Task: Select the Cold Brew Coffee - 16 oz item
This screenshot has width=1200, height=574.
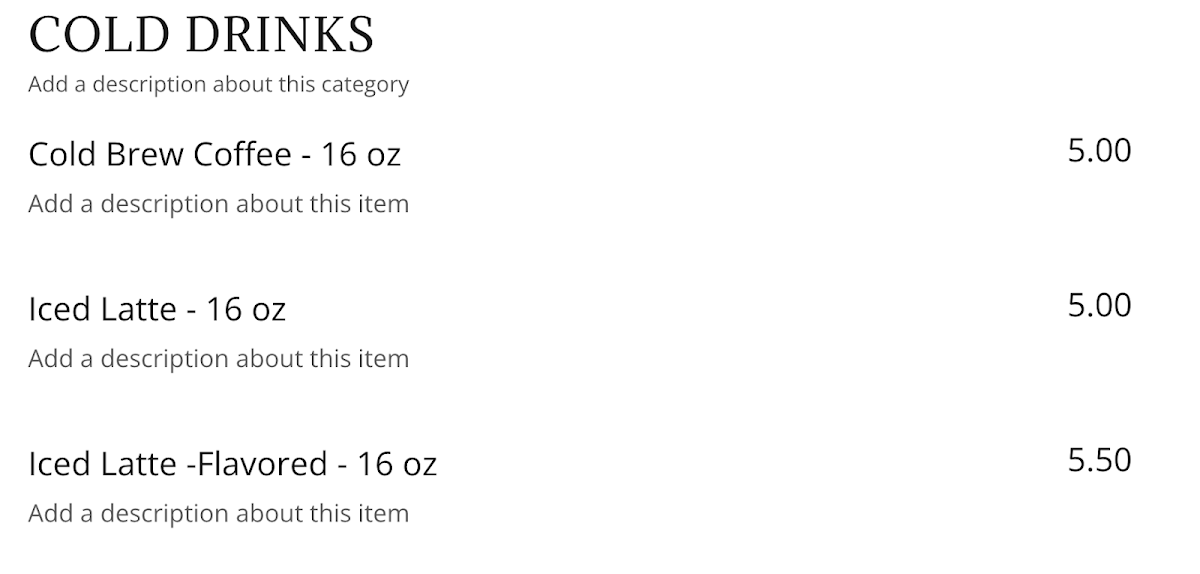Action: click(x=214, y=154)
